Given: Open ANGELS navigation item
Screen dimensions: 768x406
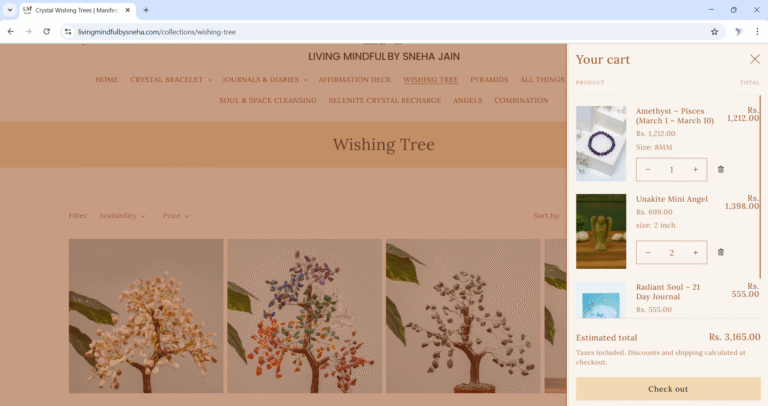Looking at the screenshot, I should [x=468, y=100].
